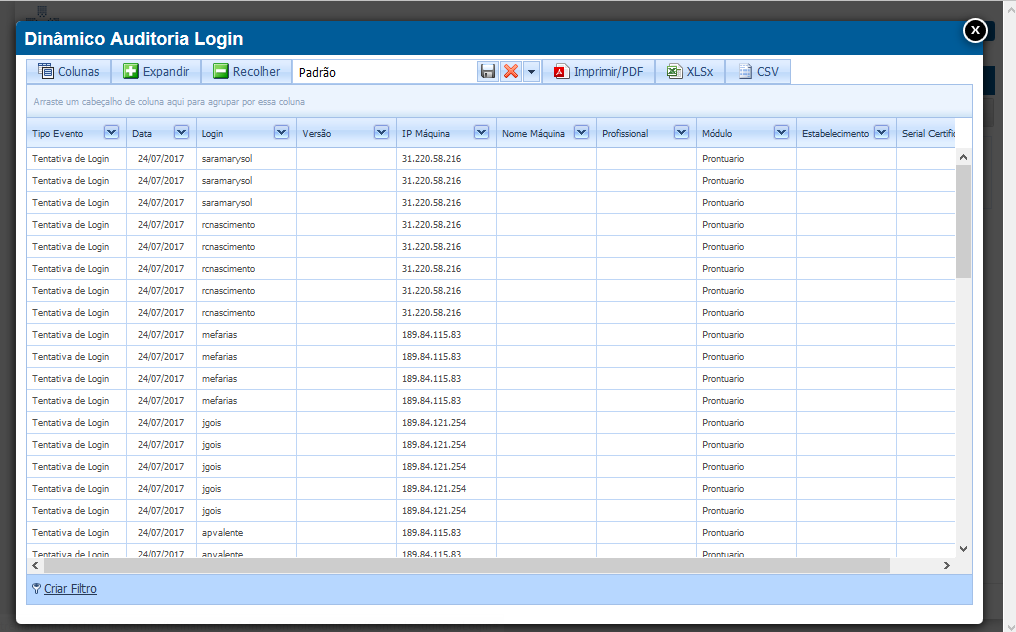The image size is (1016, 632).
Task: Open the Nome Máquina column filter dropdown
Action: [582, 132]
